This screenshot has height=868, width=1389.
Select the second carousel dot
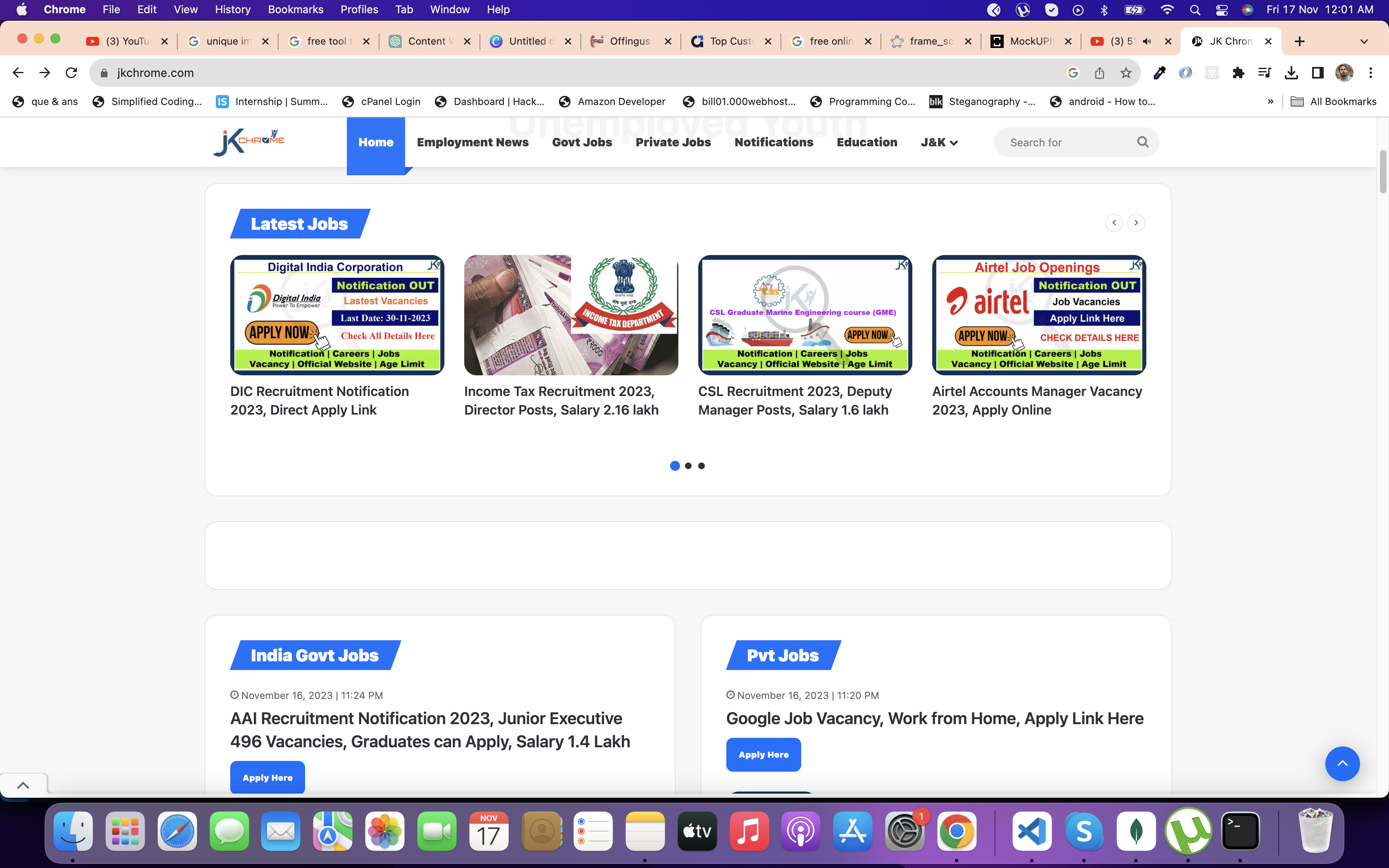(x=688, y=465)
